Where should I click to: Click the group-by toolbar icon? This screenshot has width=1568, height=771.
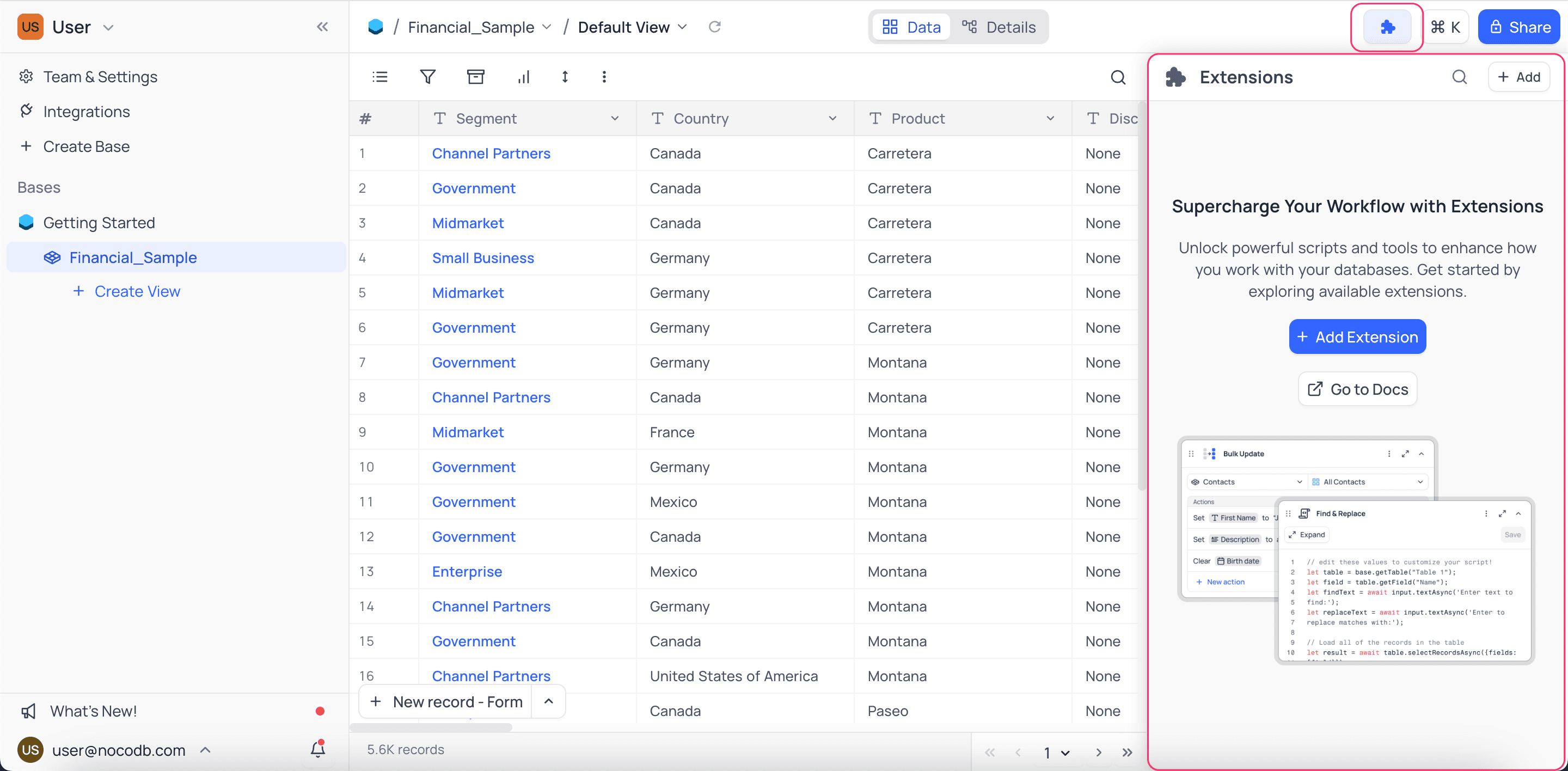tap(475, 77)
